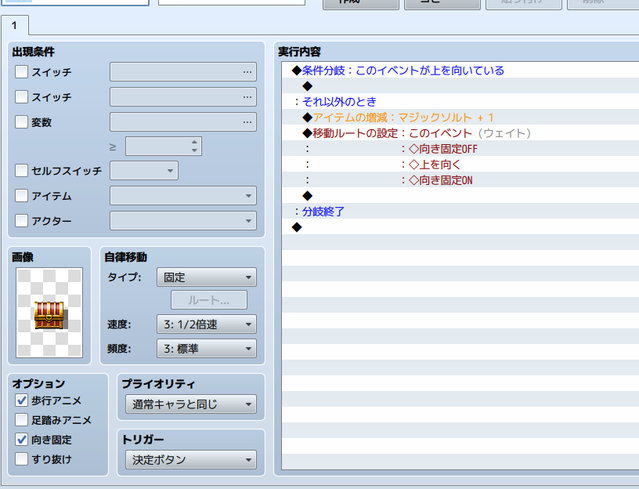Open first switch selector ellipsis field
This screenshot has width=639, height=489.
183,72
